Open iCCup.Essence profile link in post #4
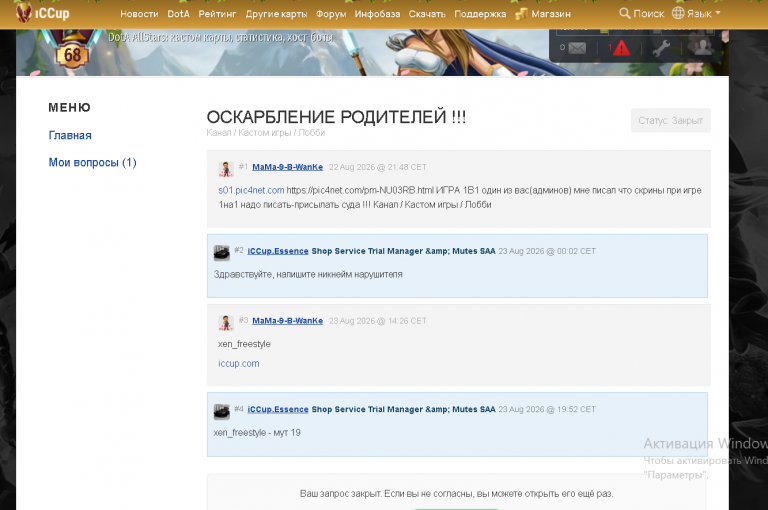The height and width of the screenshot is (510, 768). (x=278, y=409)
